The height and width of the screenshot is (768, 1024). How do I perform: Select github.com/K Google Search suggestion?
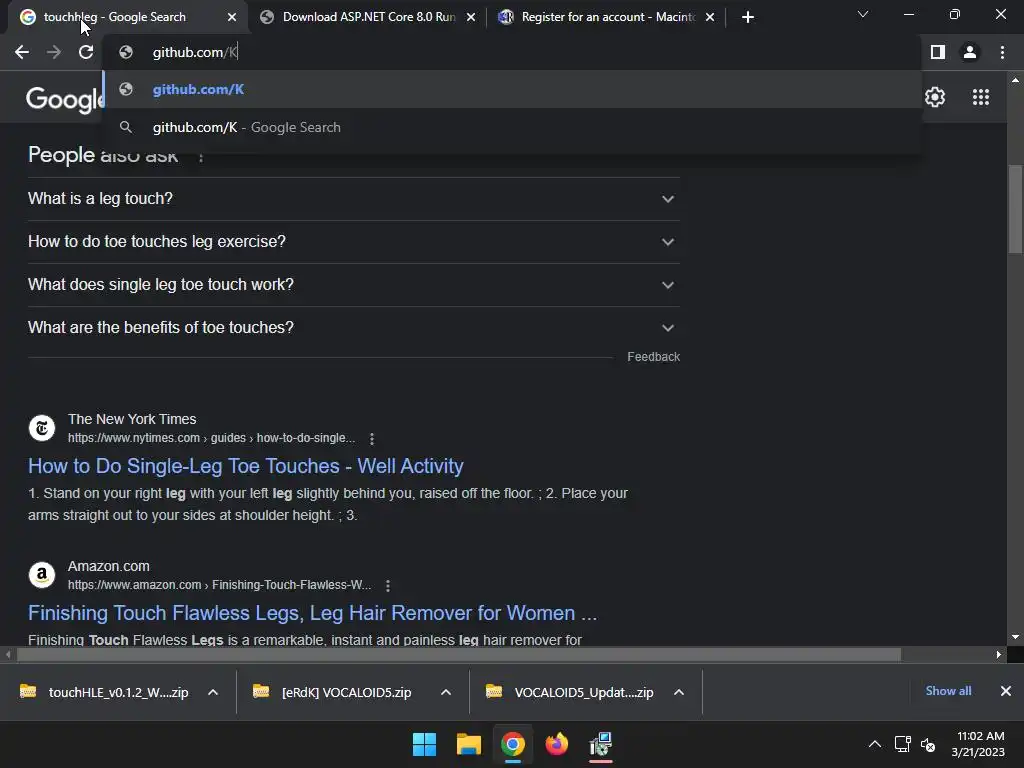(512, 127)
